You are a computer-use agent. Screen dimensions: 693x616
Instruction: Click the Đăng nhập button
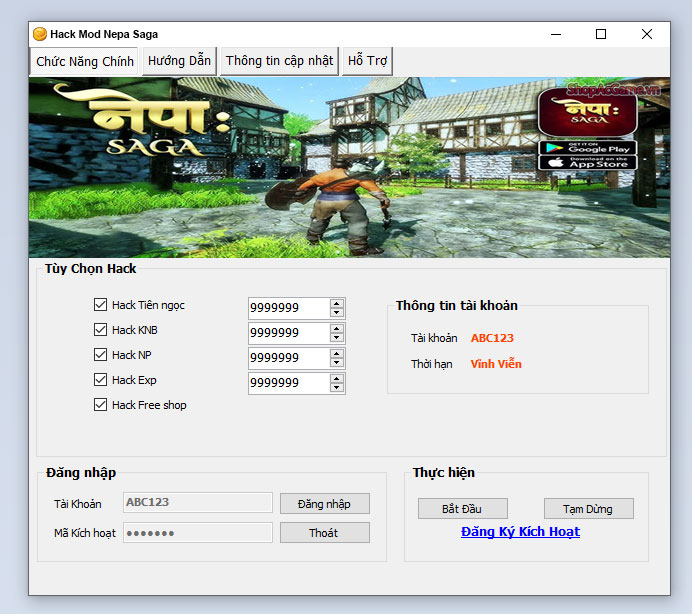pyautogui.click(x=324, y=504)
